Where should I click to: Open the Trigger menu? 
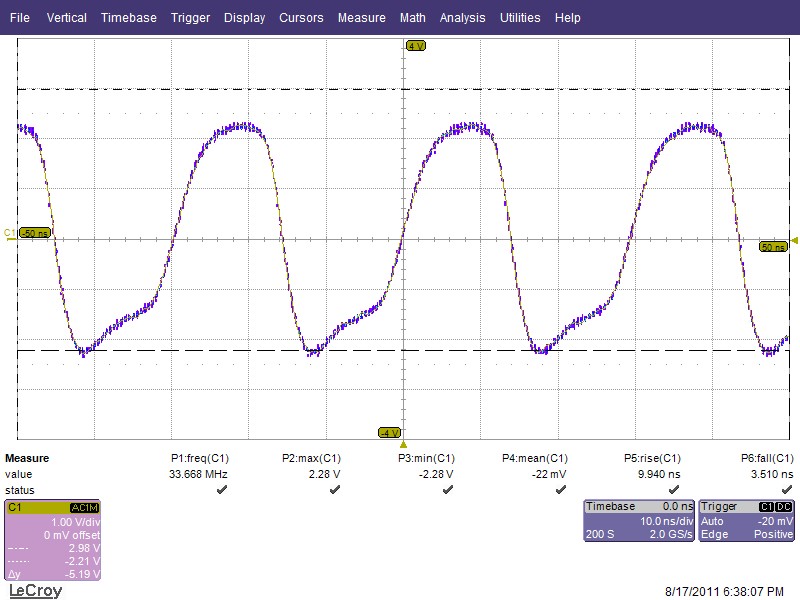(x=190, y=18)
